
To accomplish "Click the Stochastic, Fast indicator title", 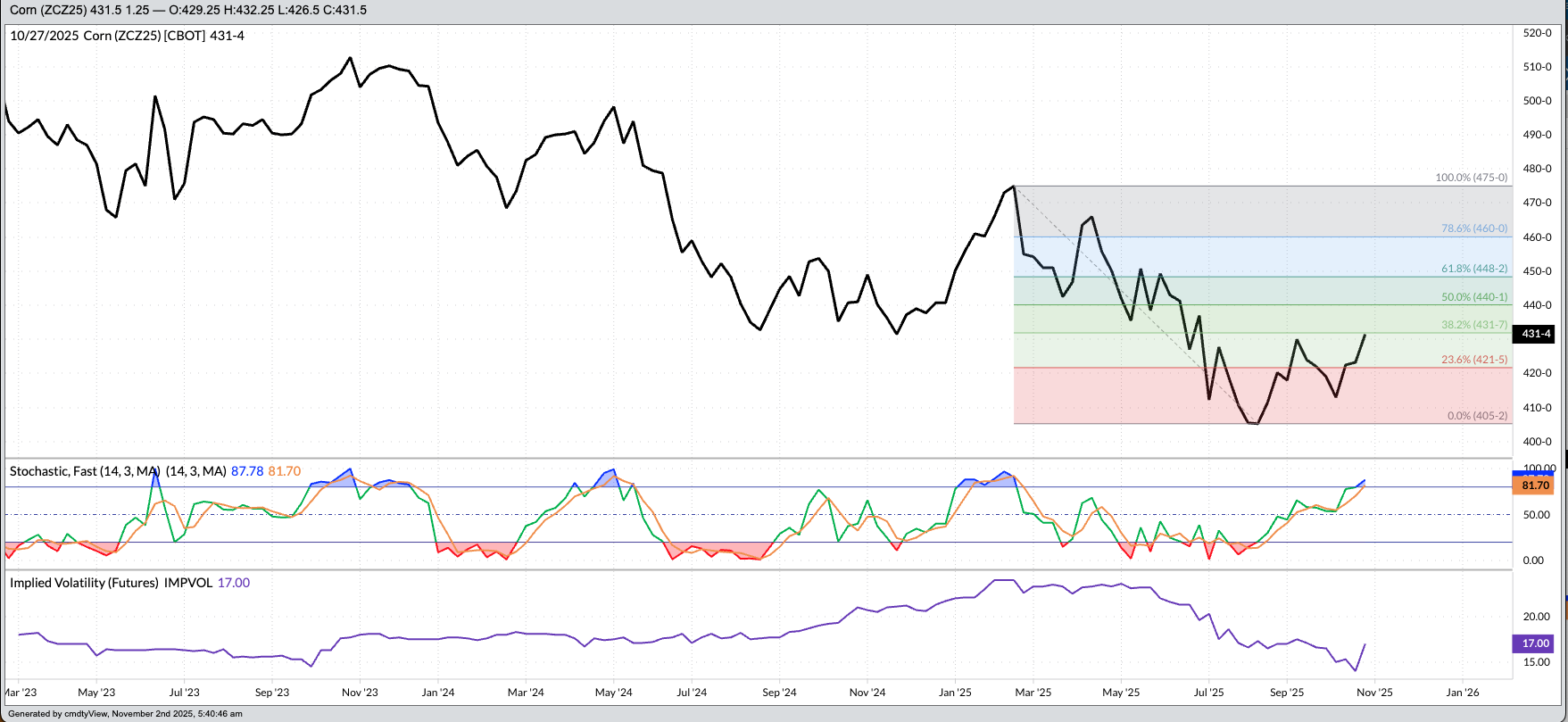I will (x=84, y=471).
